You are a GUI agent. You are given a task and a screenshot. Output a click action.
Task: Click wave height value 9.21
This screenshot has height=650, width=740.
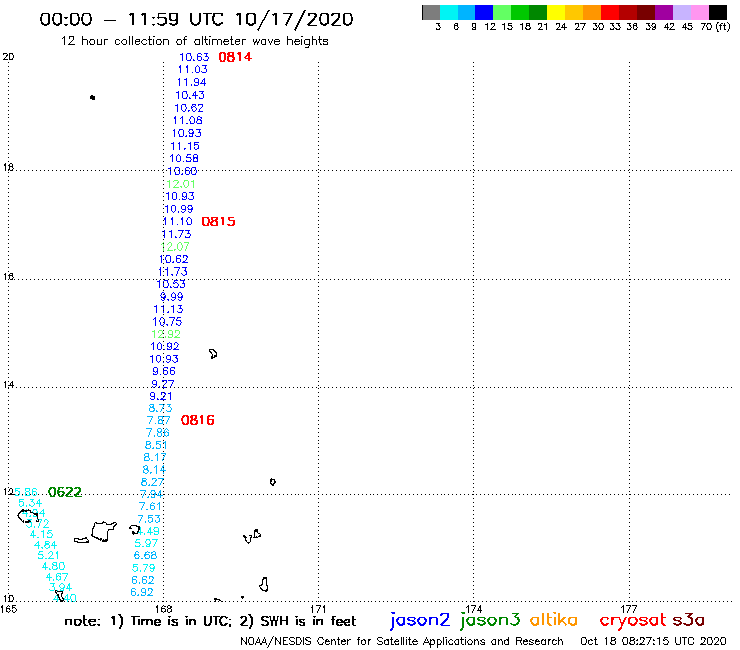(x=160, y=397)
